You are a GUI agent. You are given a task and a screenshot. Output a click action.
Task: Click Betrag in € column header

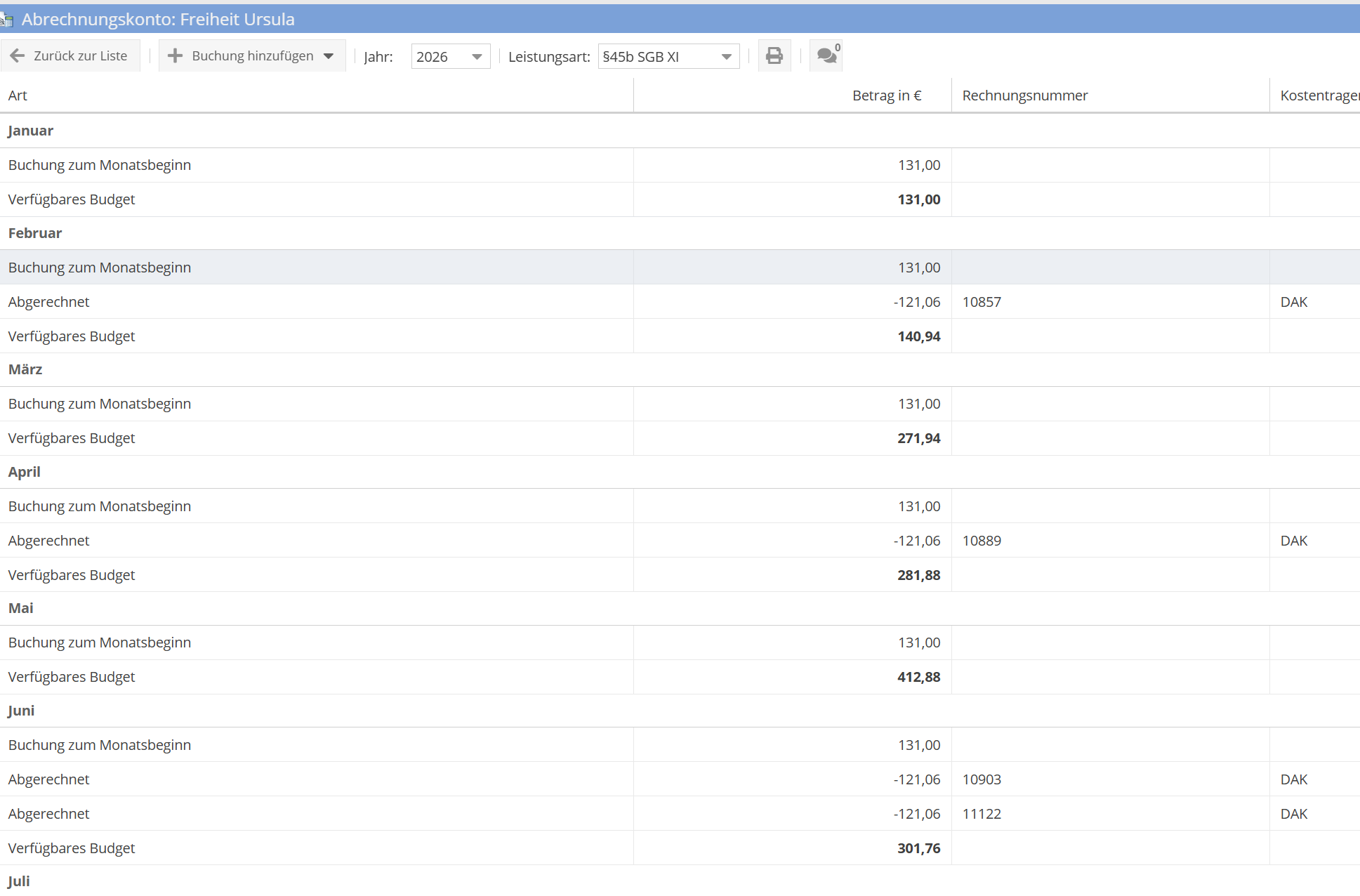coord(793,95)
